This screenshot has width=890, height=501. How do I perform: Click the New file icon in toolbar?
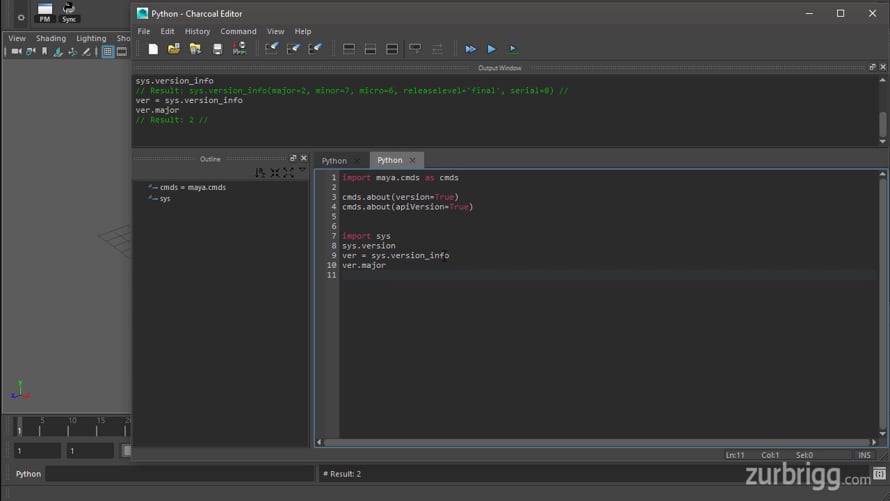(x=153, y=49)
